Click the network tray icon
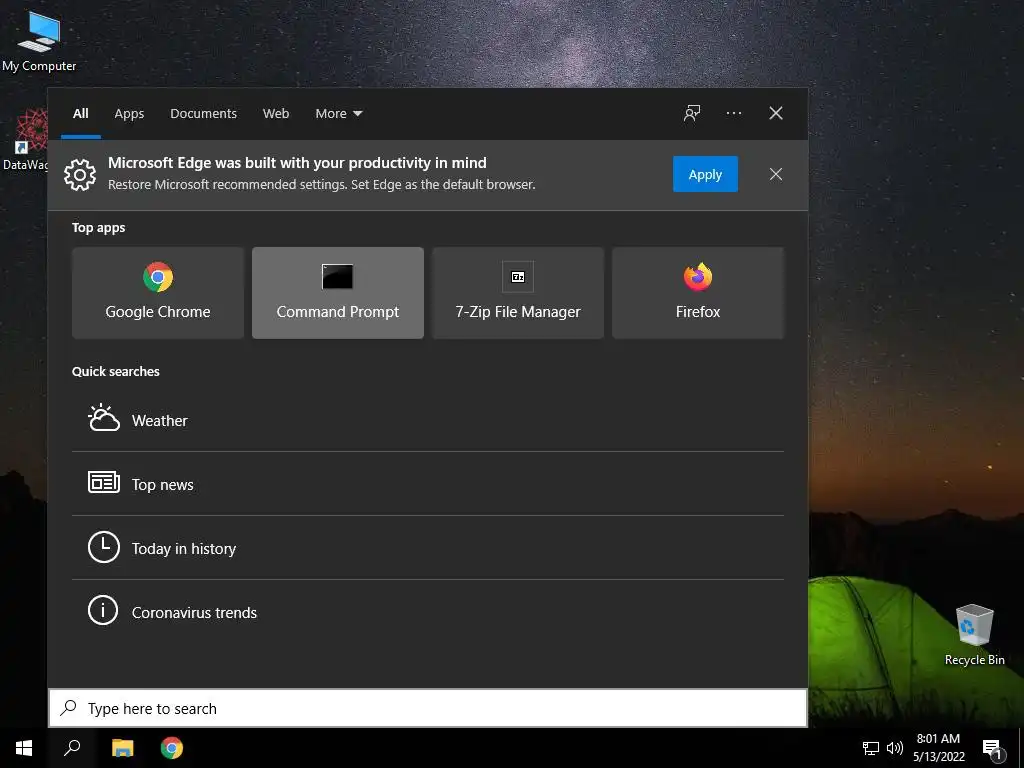 [x=871, y=748]
